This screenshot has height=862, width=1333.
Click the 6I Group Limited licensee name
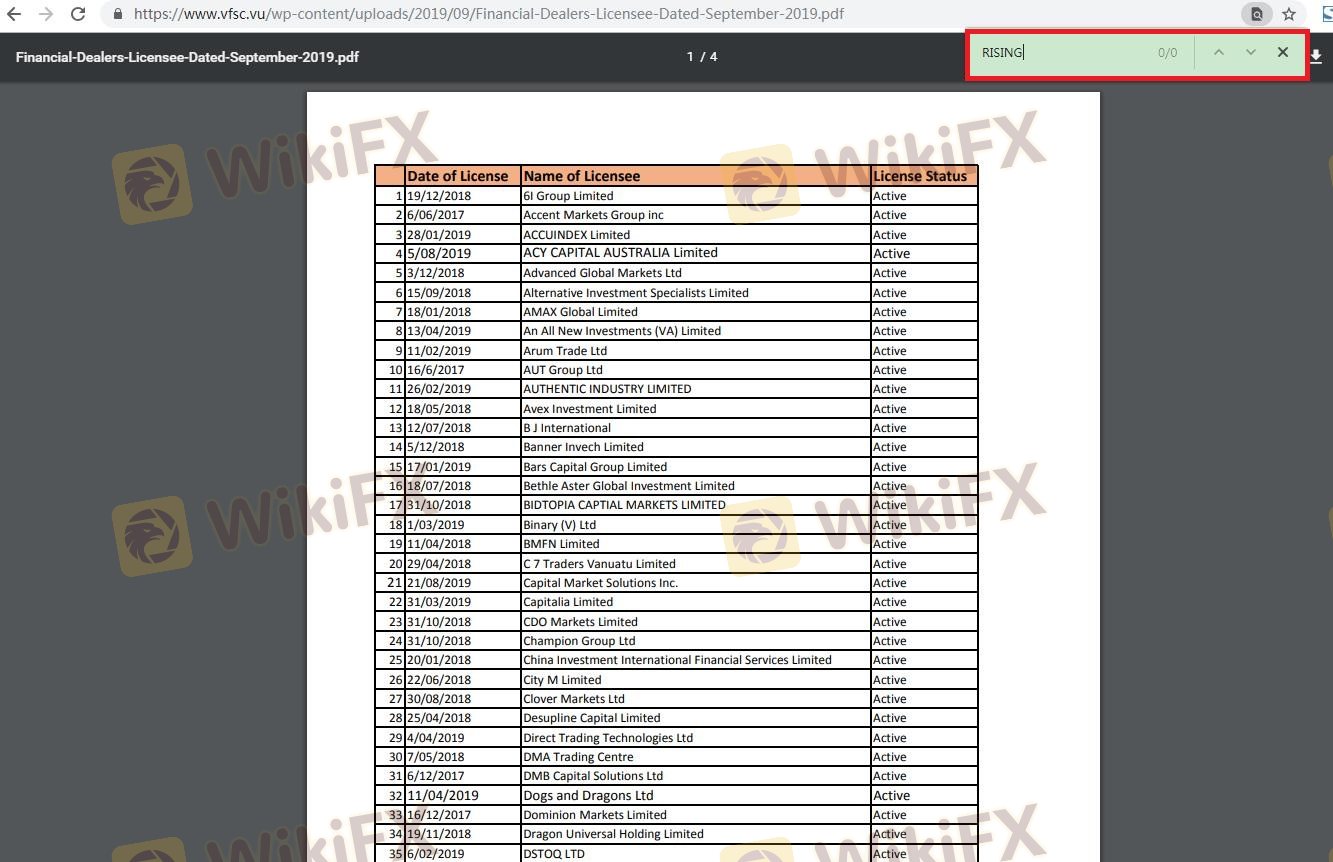pos(568,196)
